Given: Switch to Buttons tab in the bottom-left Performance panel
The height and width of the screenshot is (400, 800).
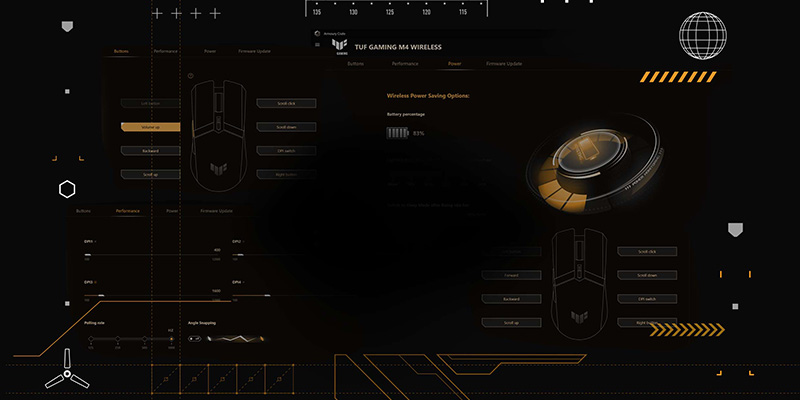Looking at the screenshot, I should pos(83,211).
